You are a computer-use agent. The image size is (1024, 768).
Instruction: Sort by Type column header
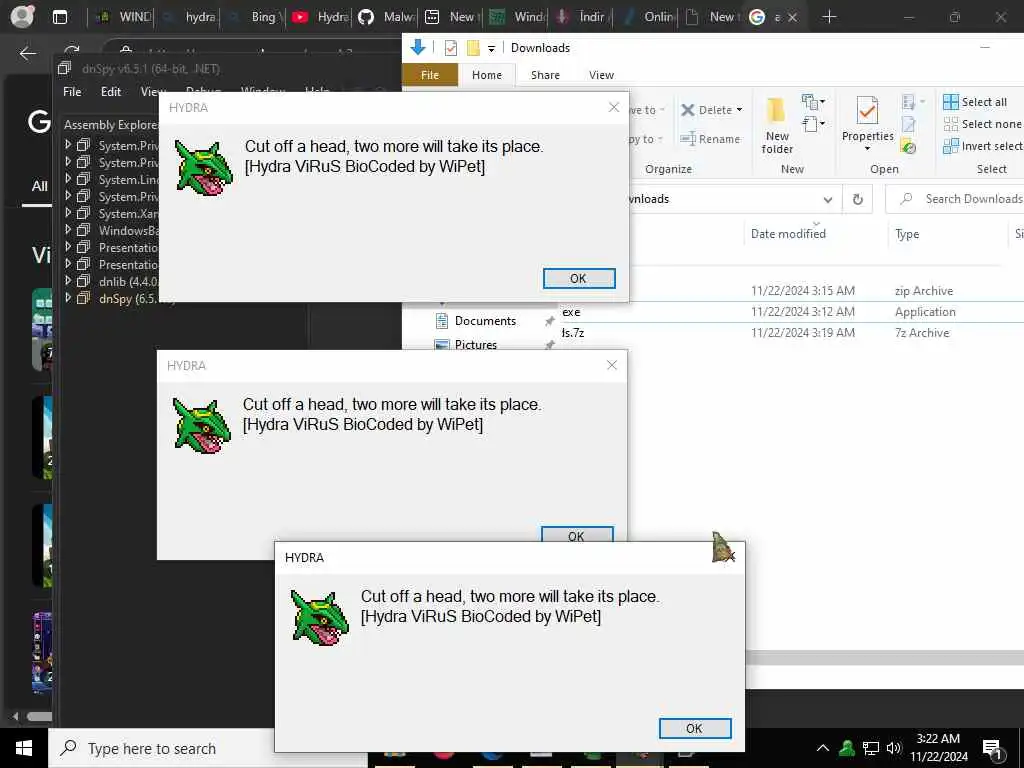(907, 234)
